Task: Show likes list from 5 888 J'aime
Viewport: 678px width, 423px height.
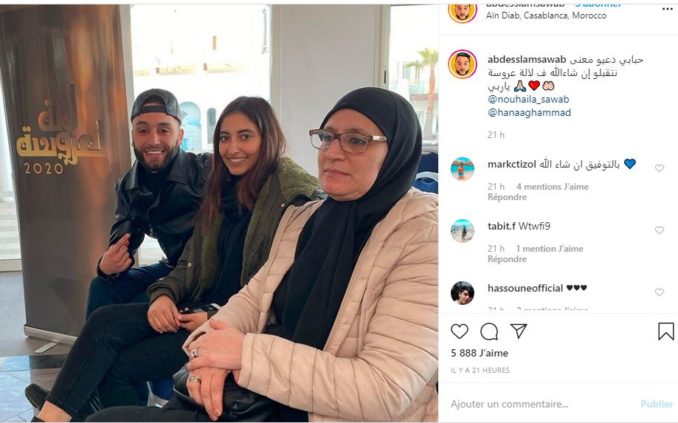Action: pos(479,353)
